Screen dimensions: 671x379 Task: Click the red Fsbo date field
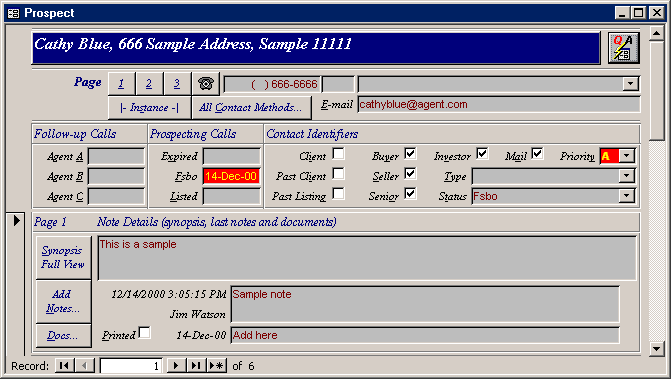point(231,176)
